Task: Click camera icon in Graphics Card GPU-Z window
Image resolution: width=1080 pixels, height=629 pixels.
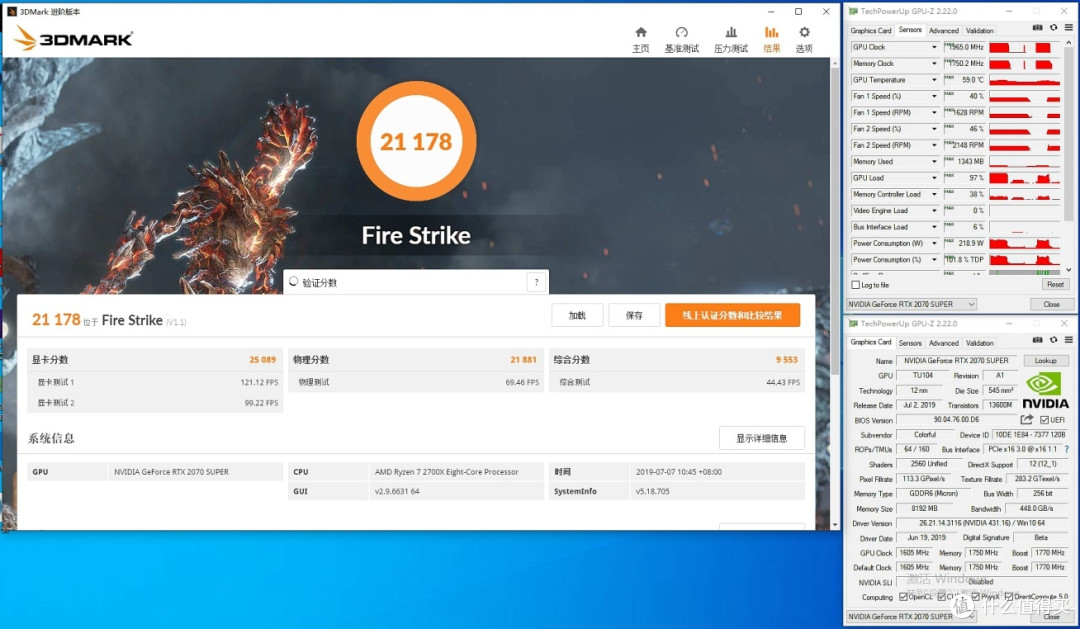Action: 1037,340
